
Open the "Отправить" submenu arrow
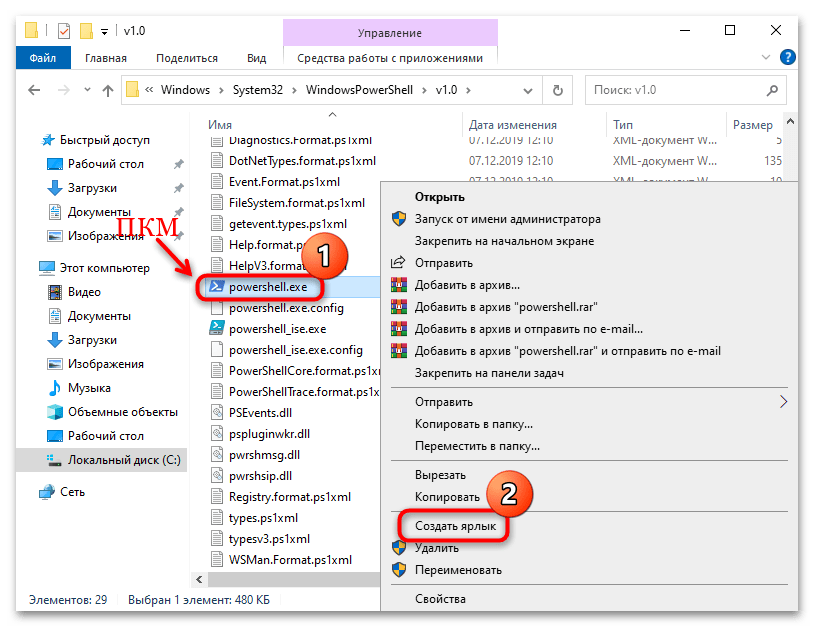(x=782, y=403)
